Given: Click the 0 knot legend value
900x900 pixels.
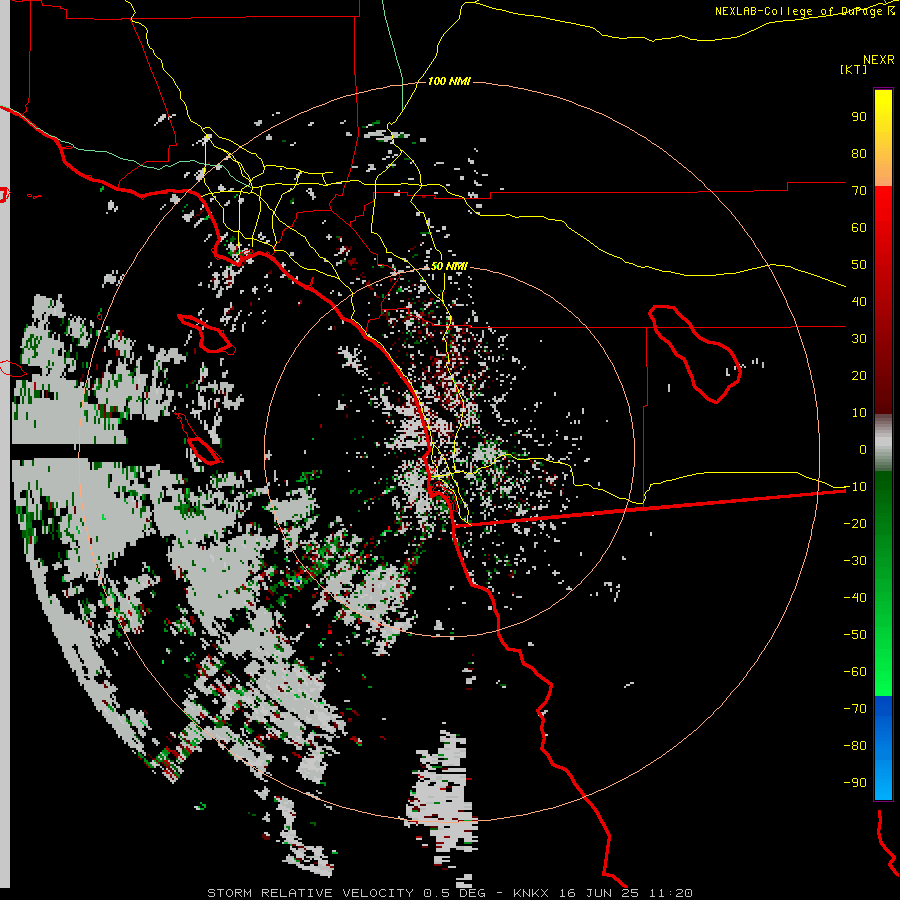Looking at the screenshot, I should coord(863,449).
